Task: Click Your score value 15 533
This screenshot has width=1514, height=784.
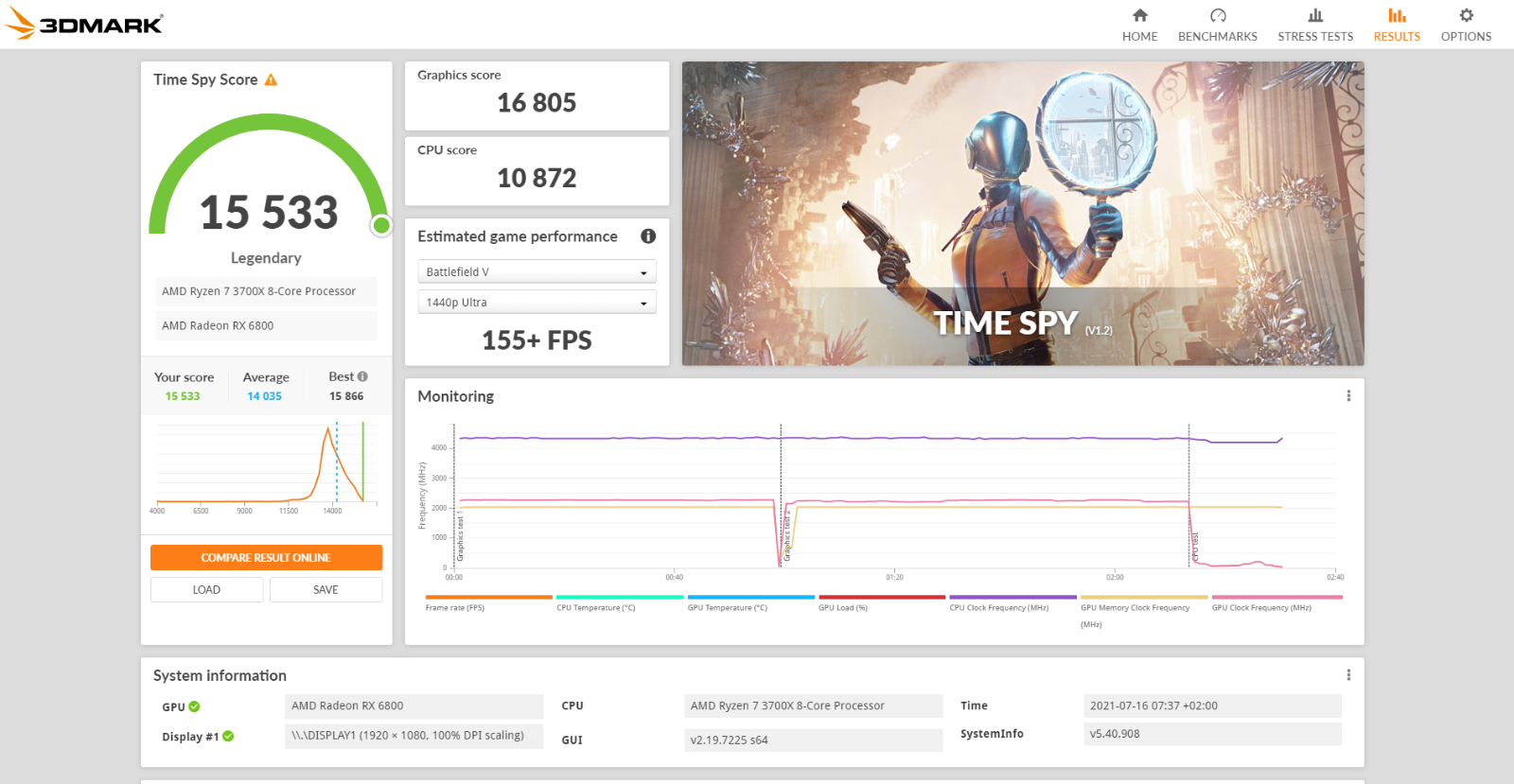Action: pos(183,396)
